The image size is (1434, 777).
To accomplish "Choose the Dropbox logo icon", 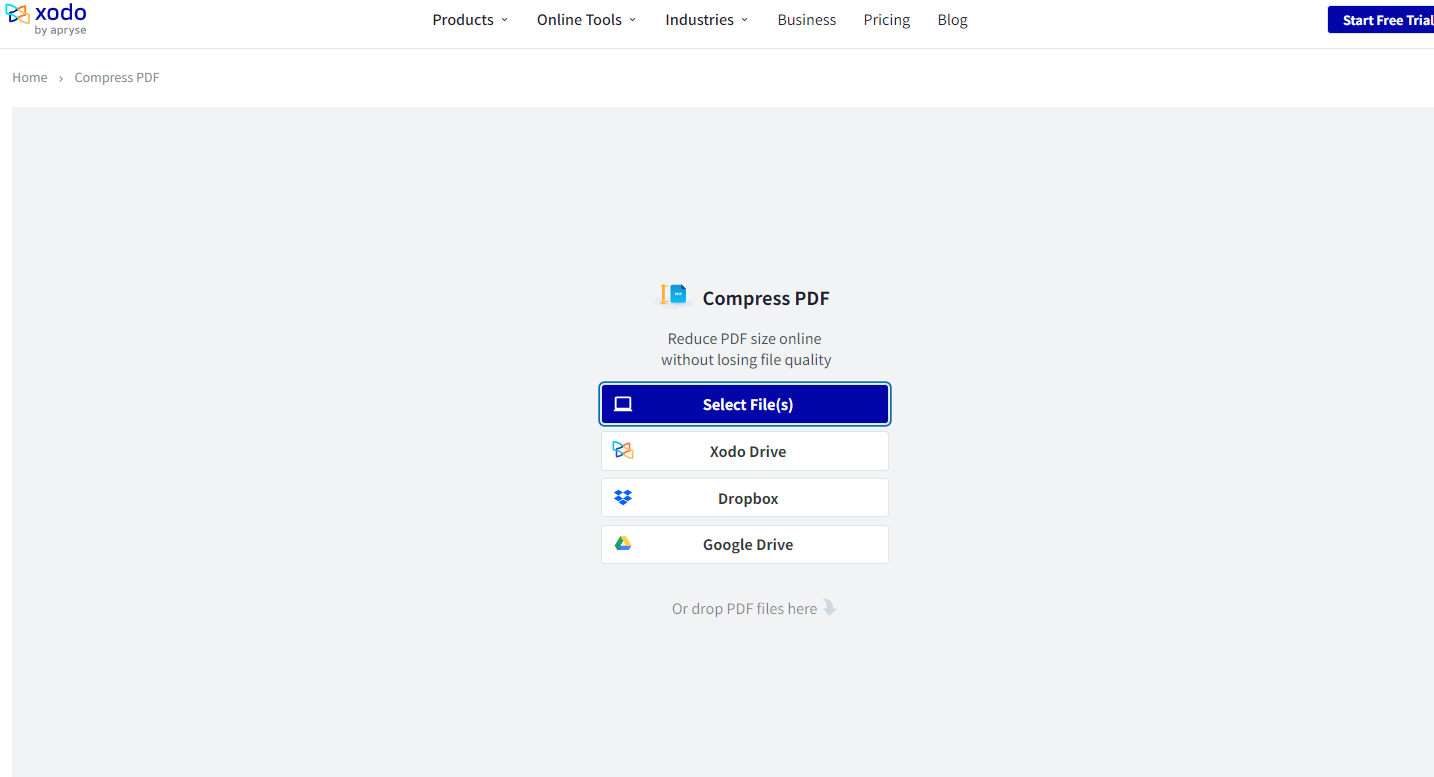I will point(623,498).
